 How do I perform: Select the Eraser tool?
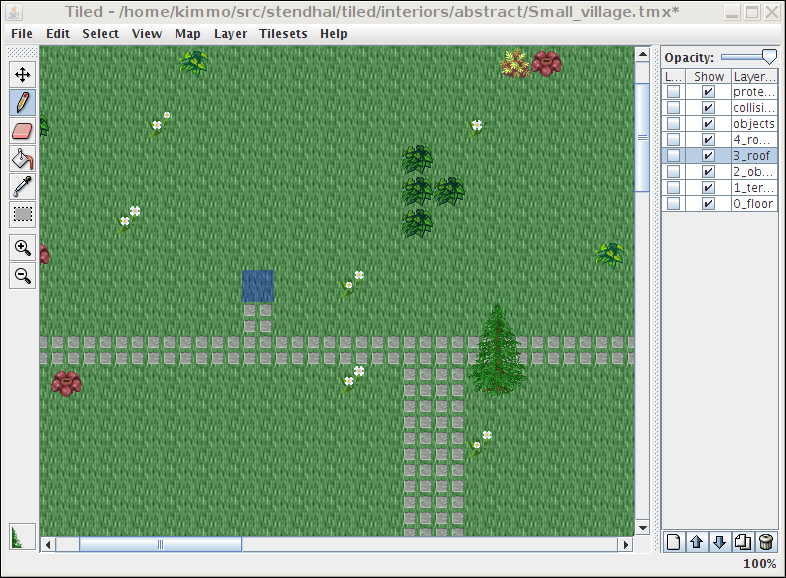22,130
